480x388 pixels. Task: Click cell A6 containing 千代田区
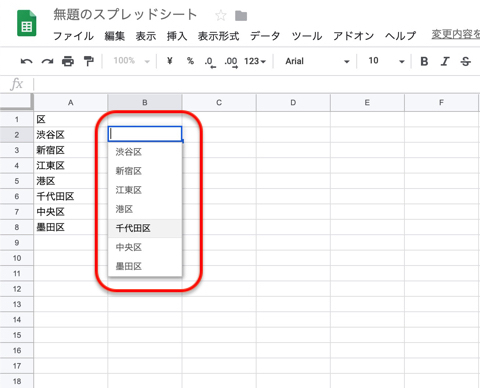tap(71, 196)
